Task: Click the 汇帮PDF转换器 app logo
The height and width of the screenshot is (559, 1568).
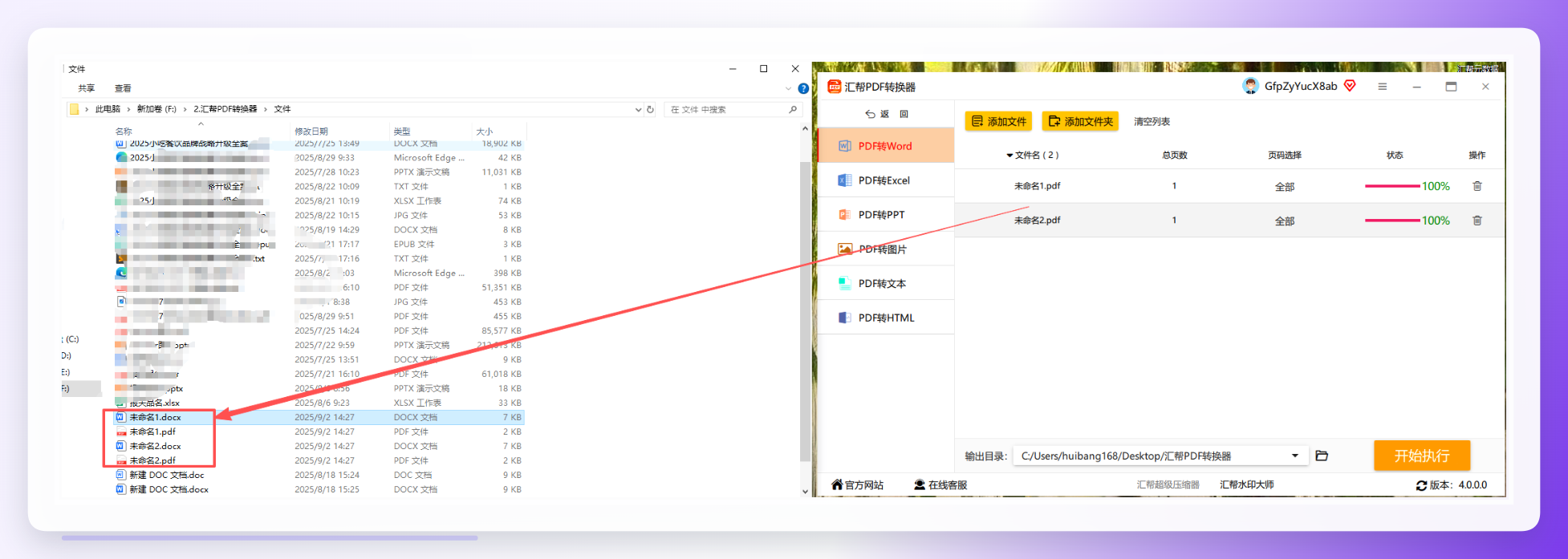Action: click(834, 87)
